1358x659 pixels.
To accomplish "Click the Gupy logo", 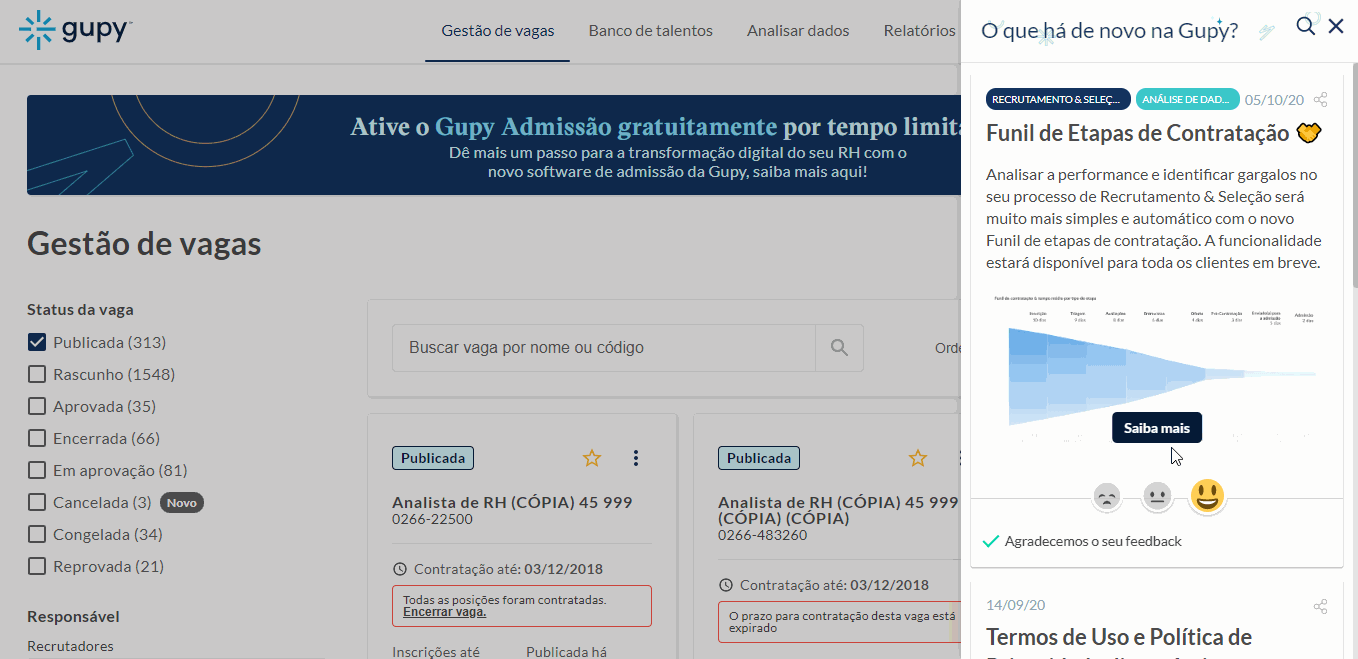I will tap(75, 30).
